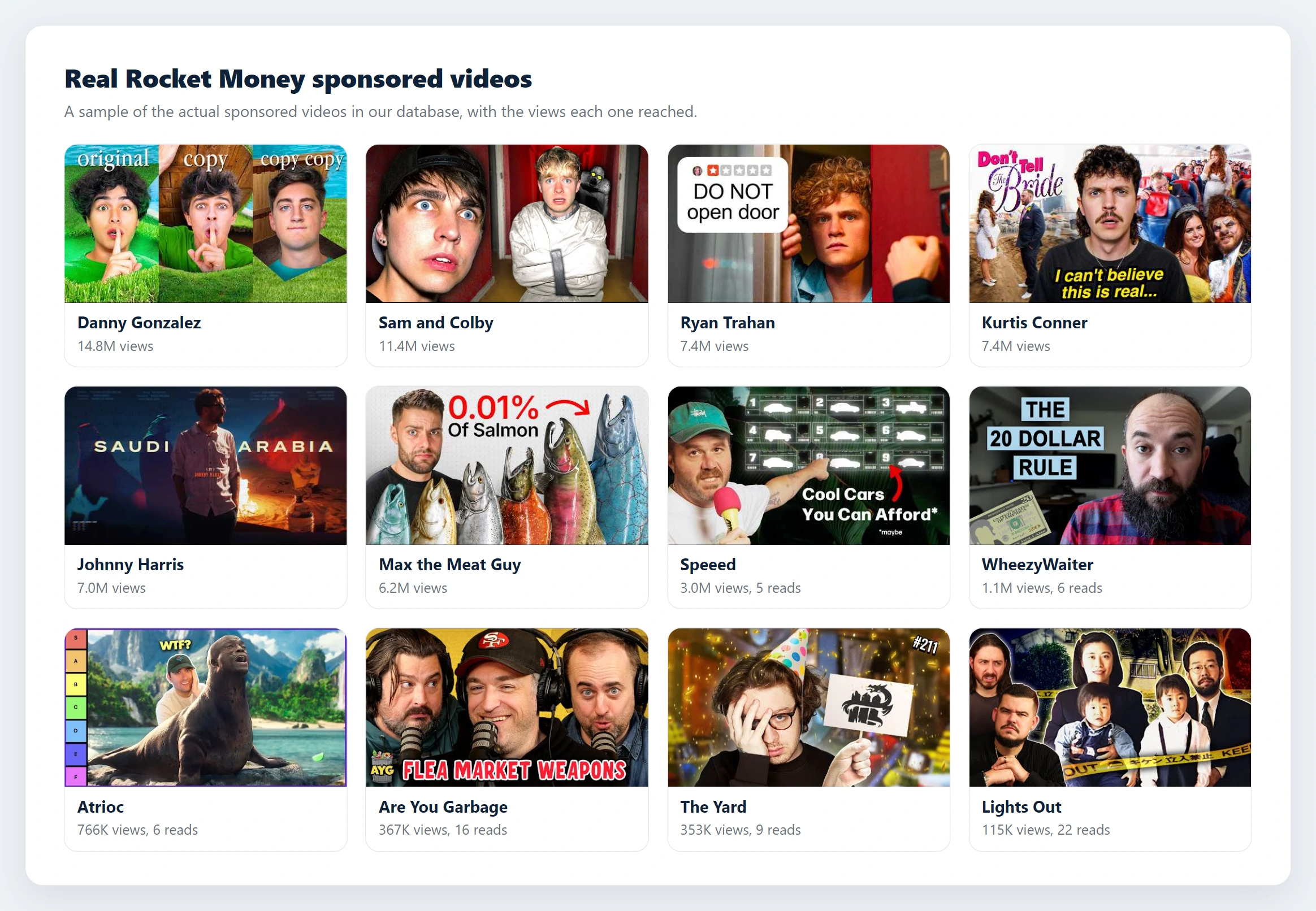Click the '7.0M views' text

111,588
